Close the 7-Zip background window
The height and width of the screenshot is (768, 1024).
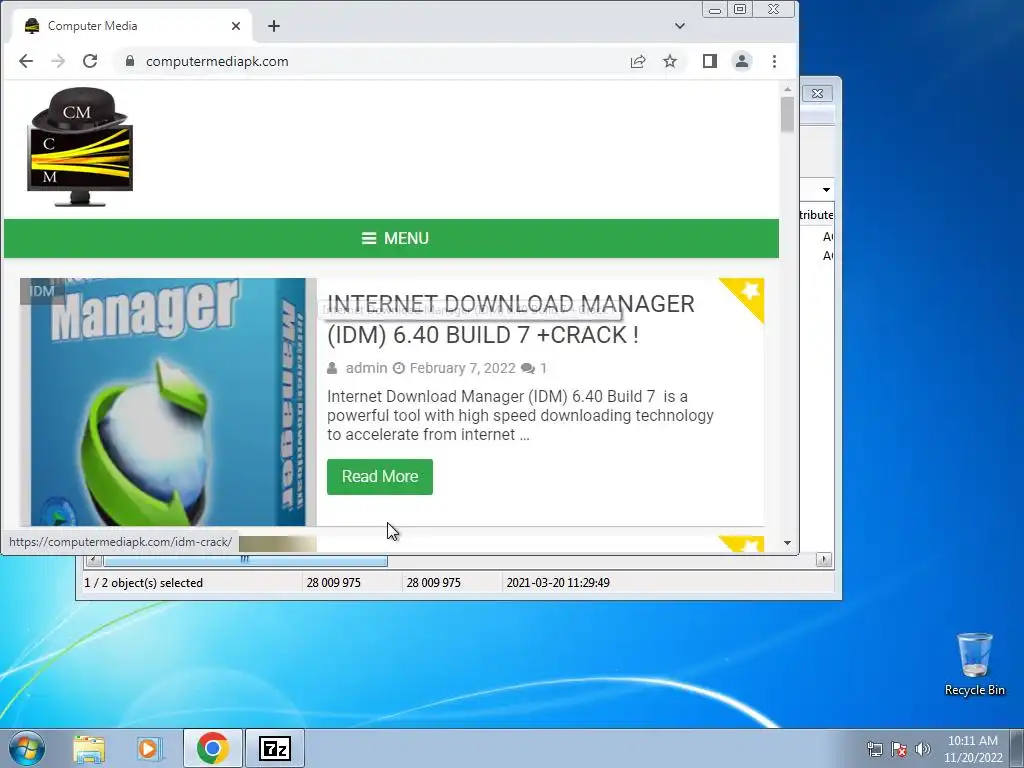coord(817,93)
